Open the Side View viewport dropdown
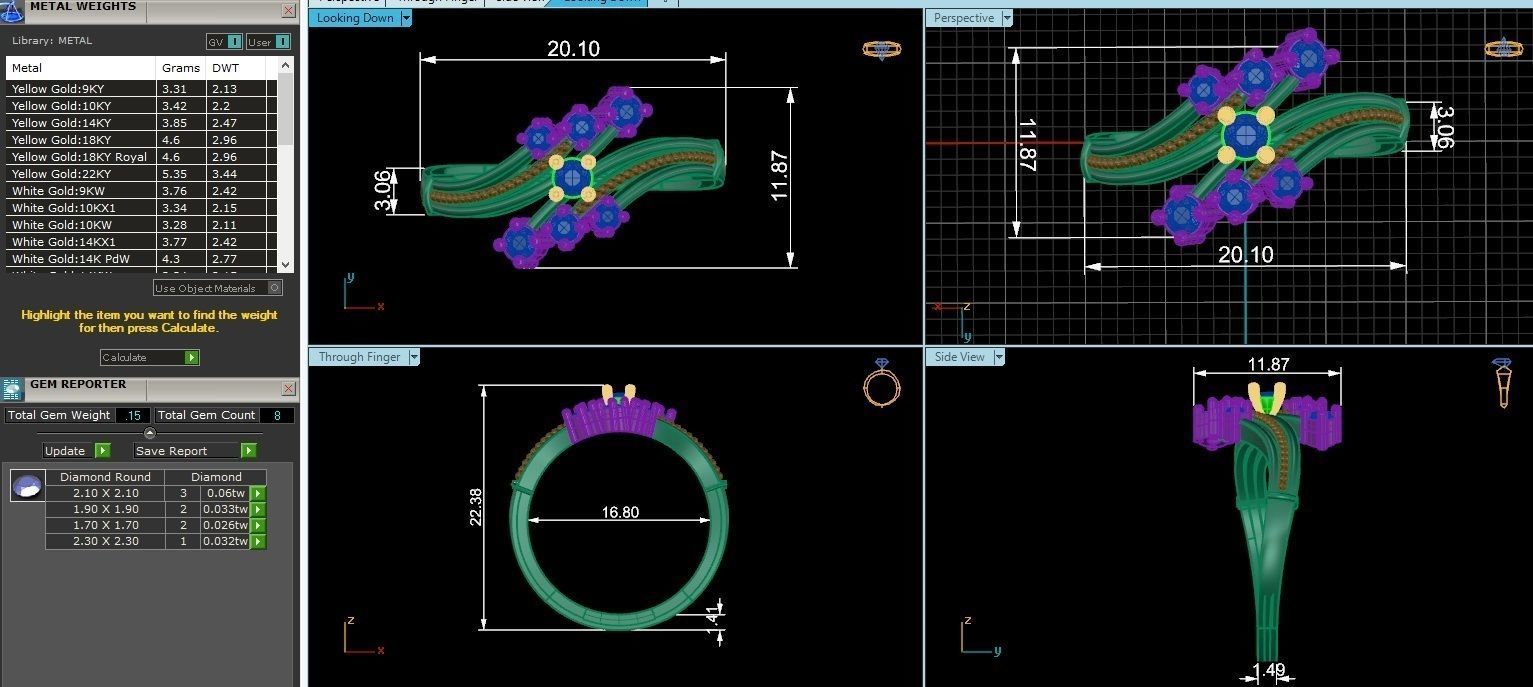1533x687 pixels. pyautogui.click(x=998, y=357)
